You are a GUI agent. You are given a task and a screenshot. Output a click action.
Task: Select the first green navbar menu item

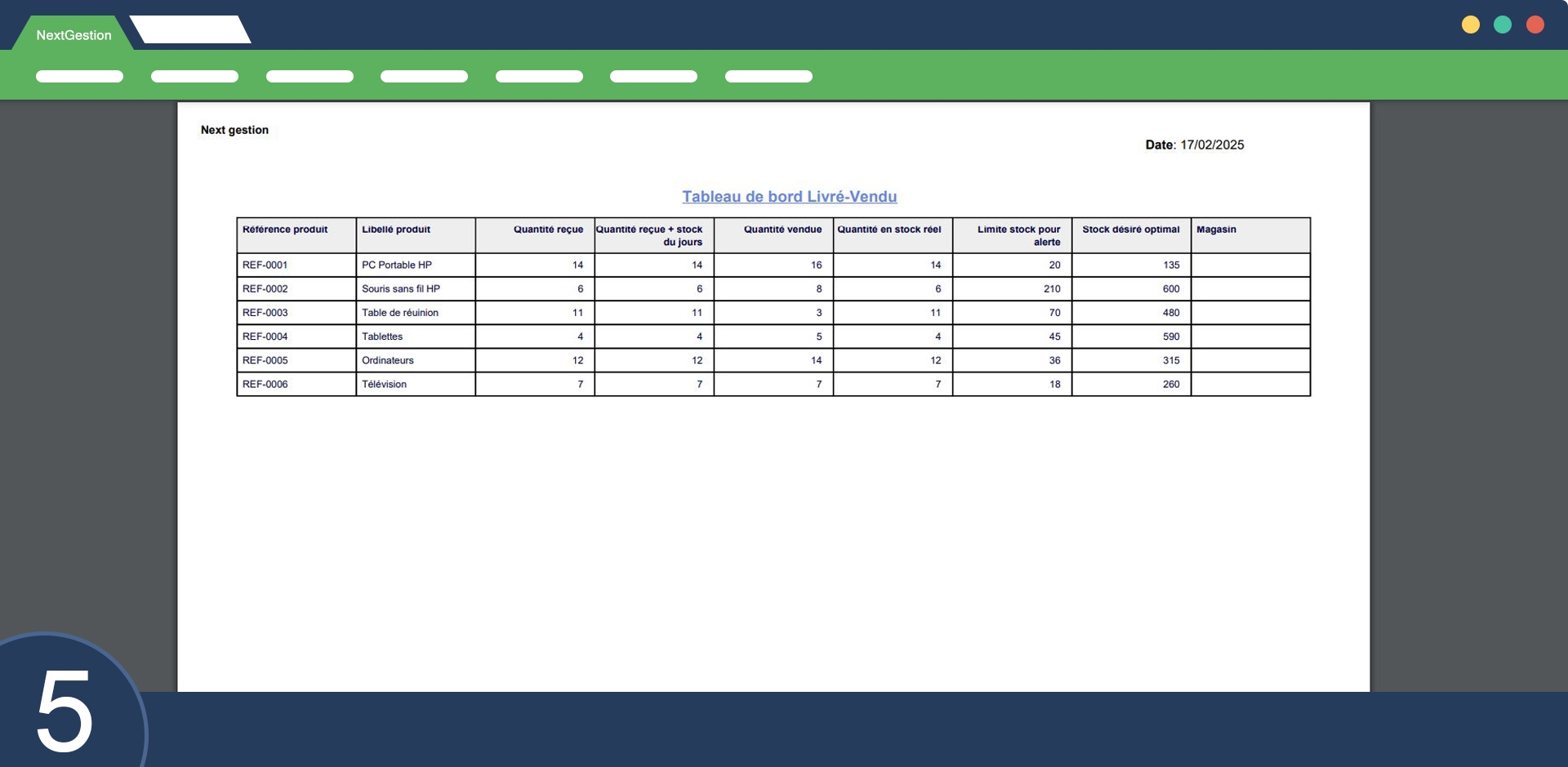click(x=79, y=77)
